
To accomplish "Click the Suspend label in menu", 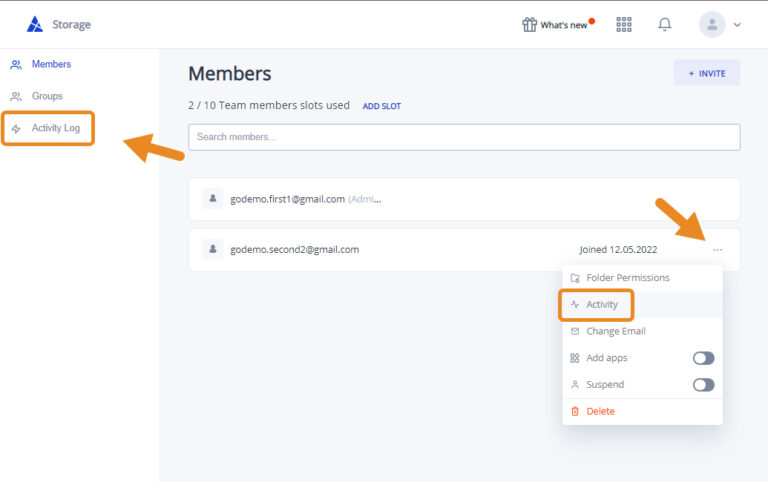I will [x=605, y=385].
